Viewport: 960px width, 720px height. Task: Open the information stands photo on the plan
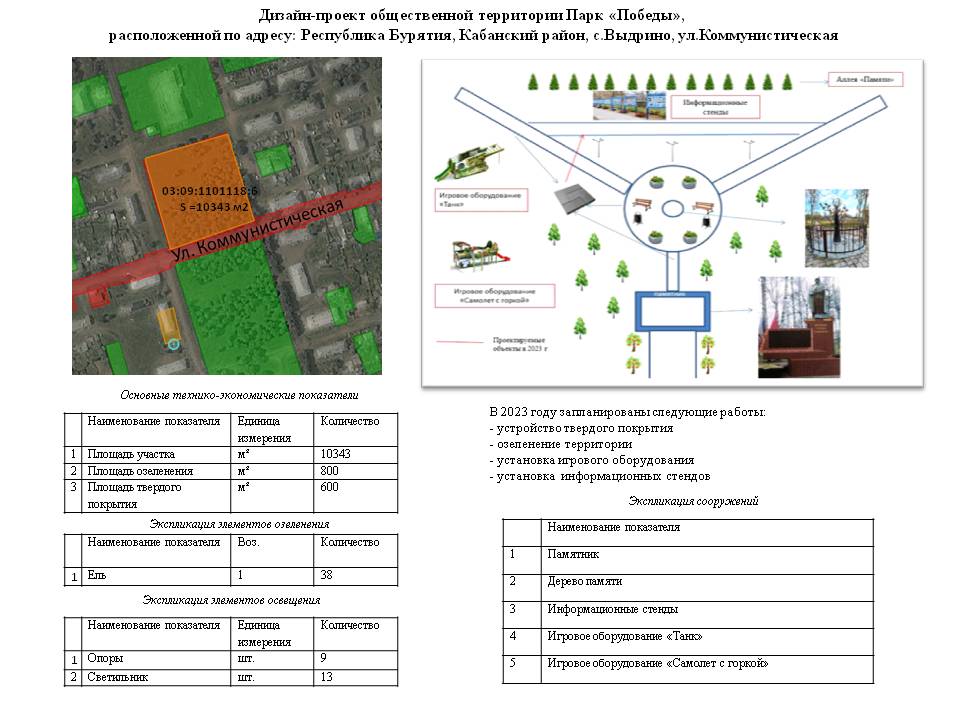[629, 105]
